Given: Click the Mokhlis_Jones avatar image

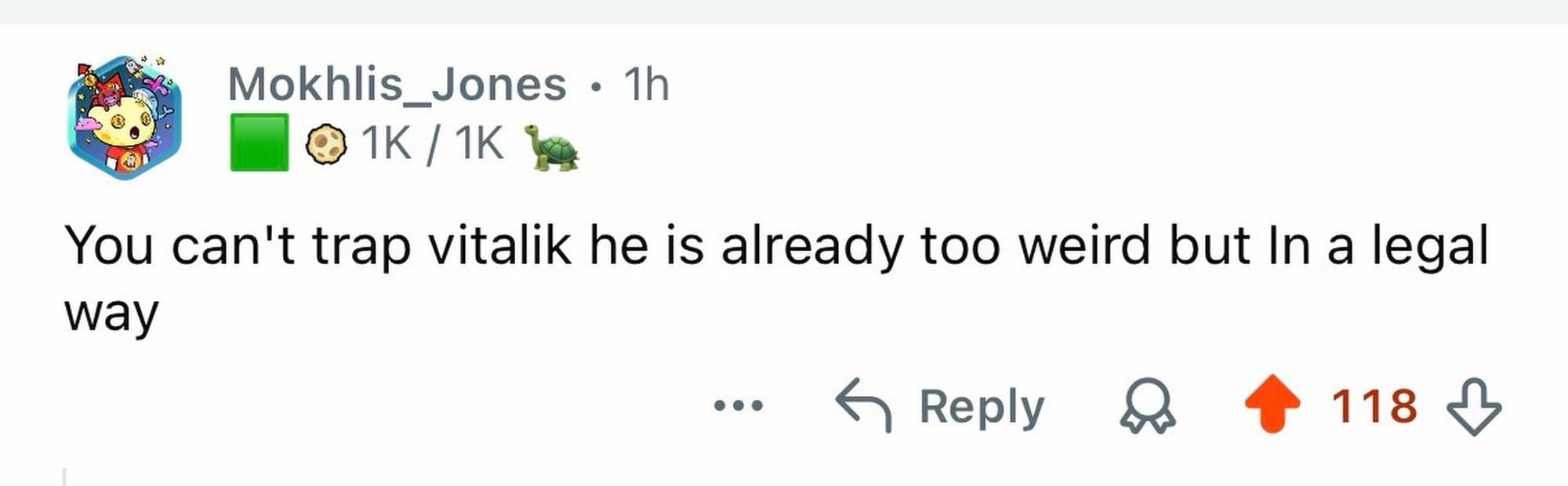Looking at the screenshot, I should [x=125, y=117].
